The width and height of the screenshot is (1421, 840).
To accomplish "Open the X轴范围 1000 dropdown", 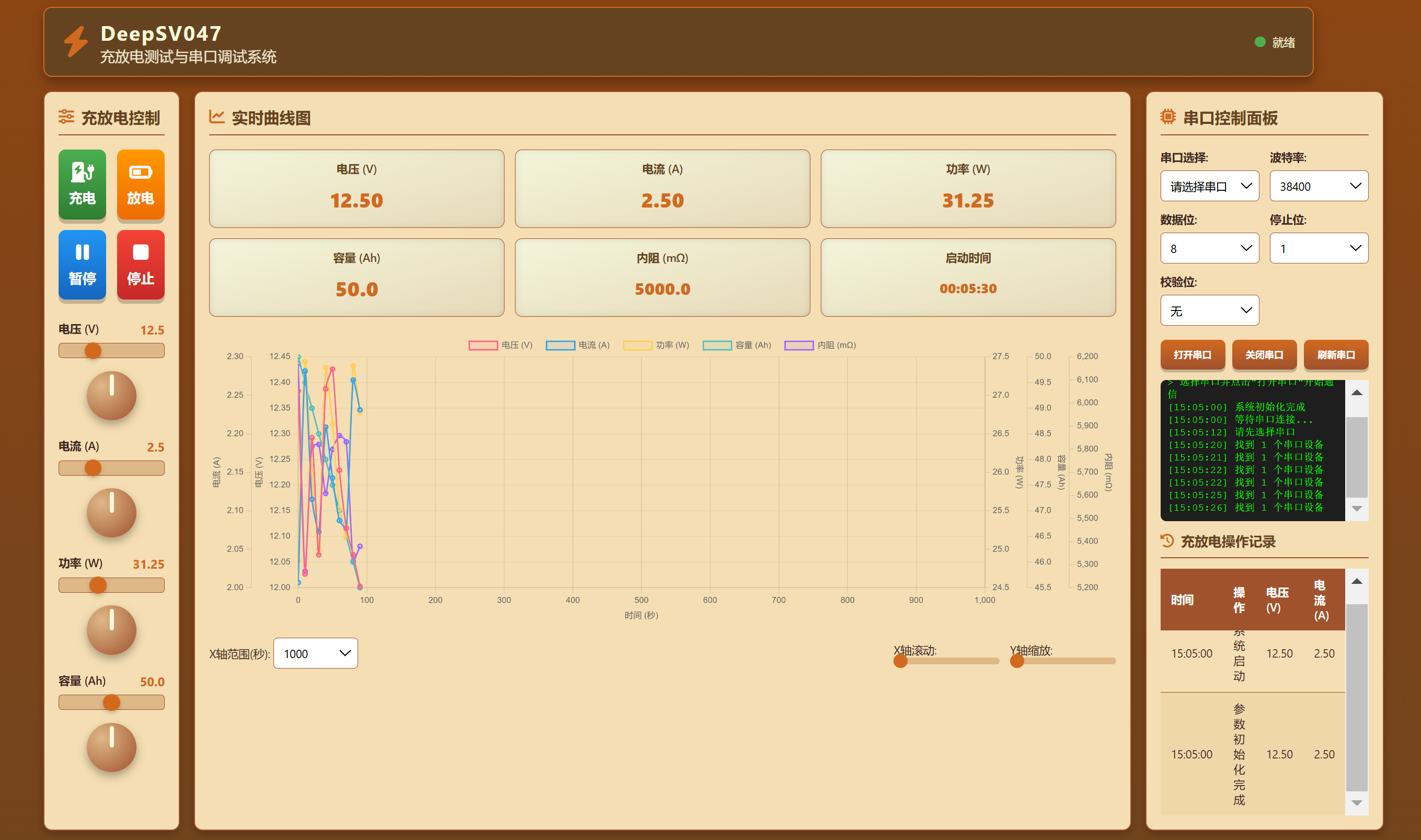I will [315, 653].
